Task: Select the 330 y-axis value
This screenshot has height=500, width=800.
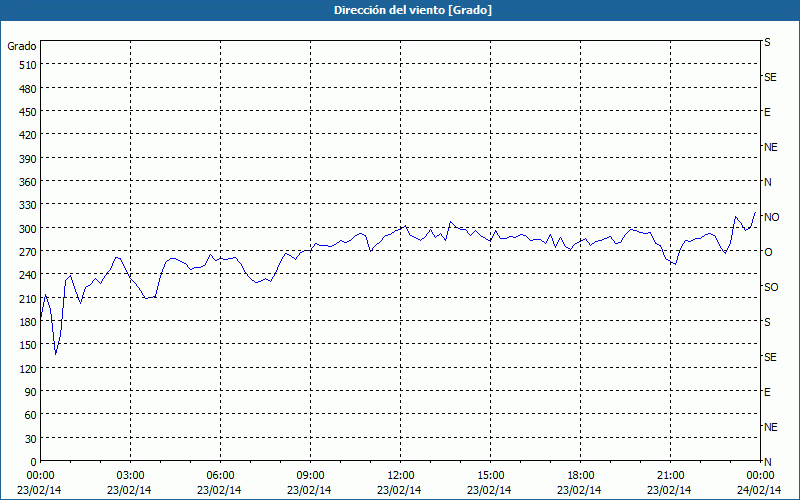Action: click(x=28, y=205)
